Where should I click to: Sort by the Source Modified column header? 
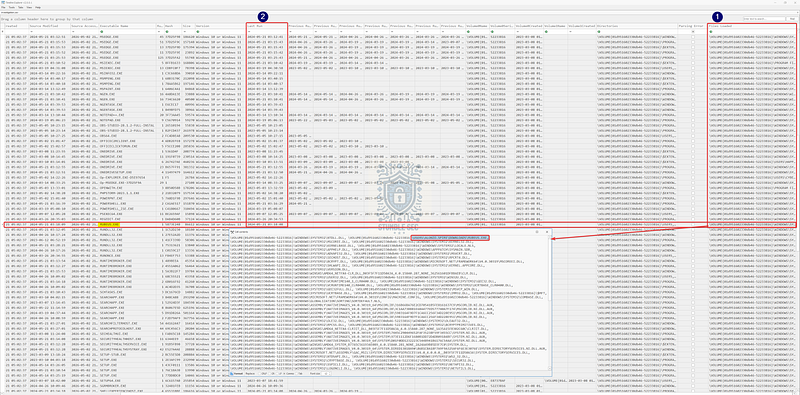pyautogui.click(x=49, y=26)
